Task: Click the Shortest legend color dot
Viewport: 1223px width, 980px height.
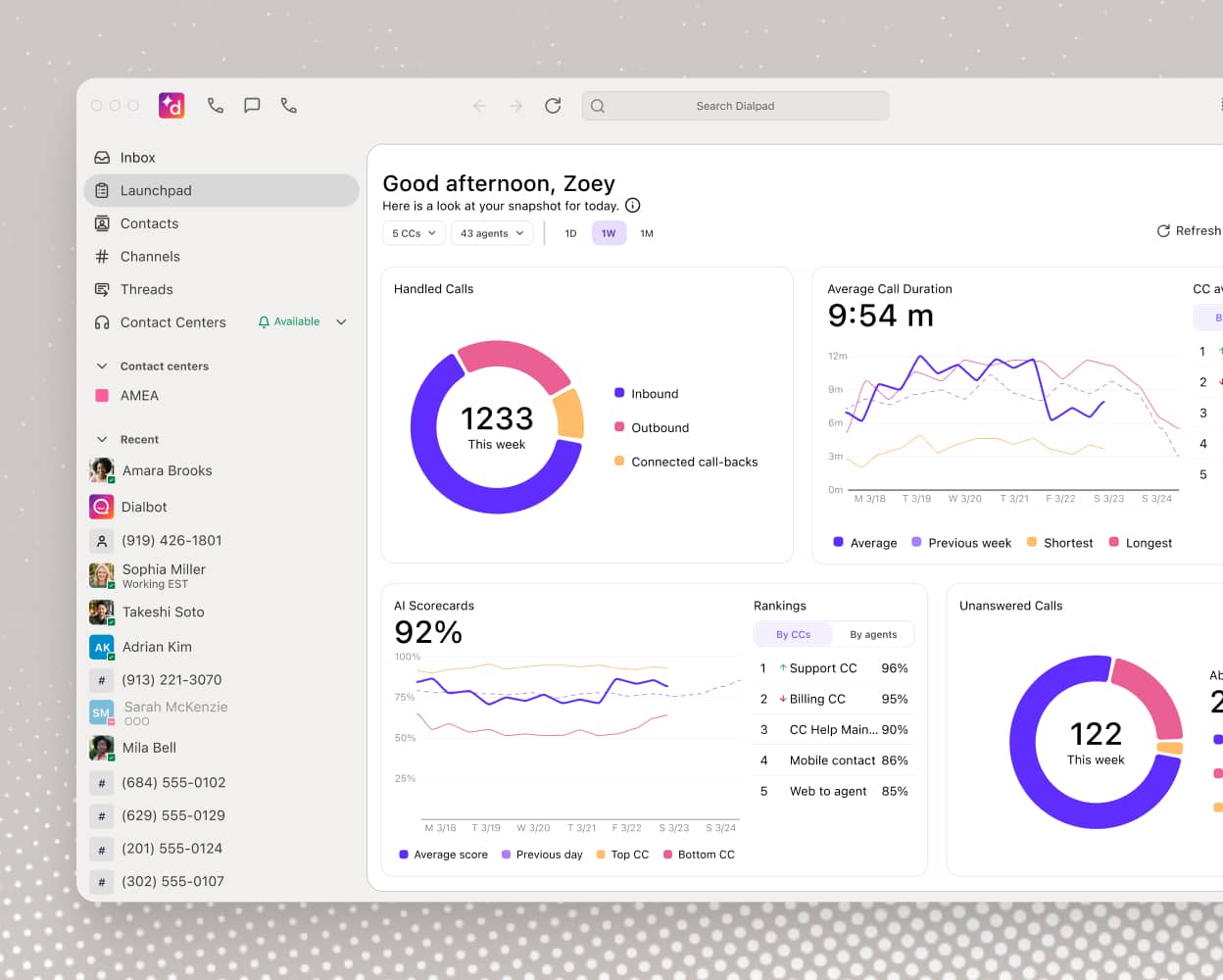Action: pos(1032,541)
